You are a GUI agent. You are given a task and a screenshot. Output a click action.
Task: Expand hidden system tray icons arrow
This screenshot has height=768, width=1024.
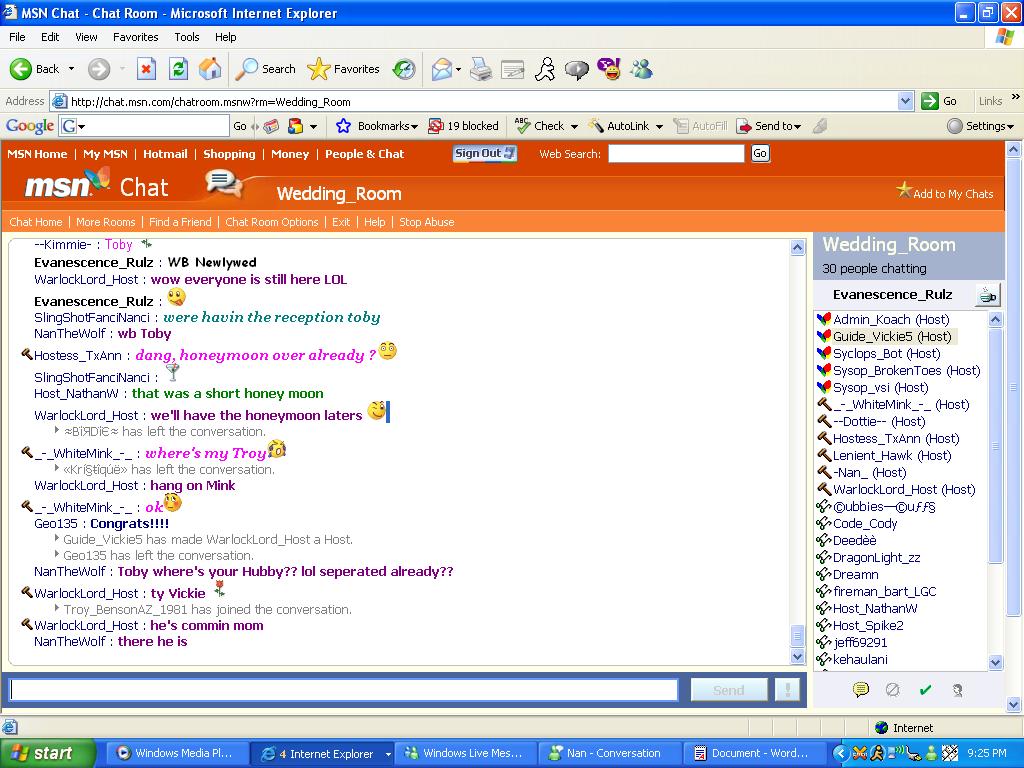pyautogui.click(x=840, y=753)
